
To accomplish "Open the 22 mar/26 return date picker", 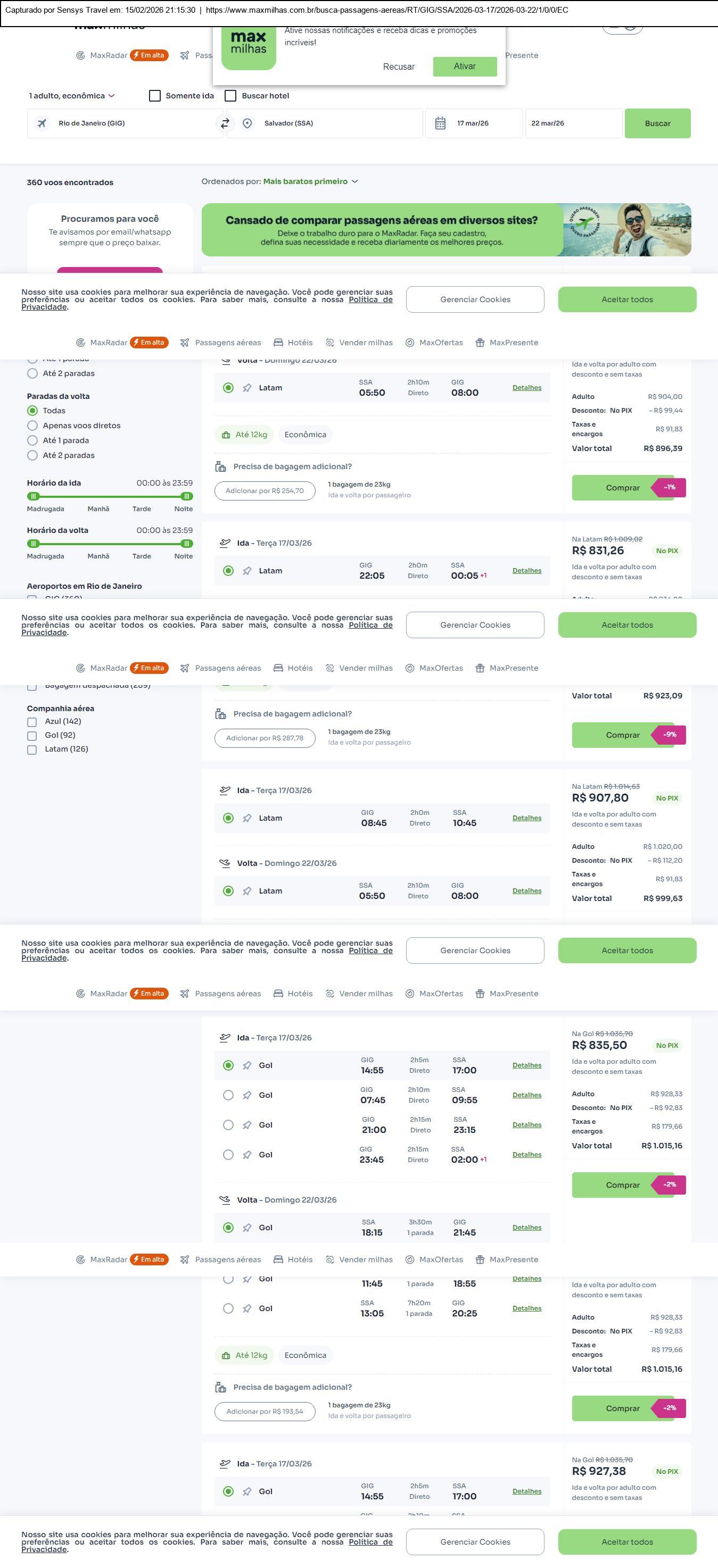I will [x=573, y=123].
